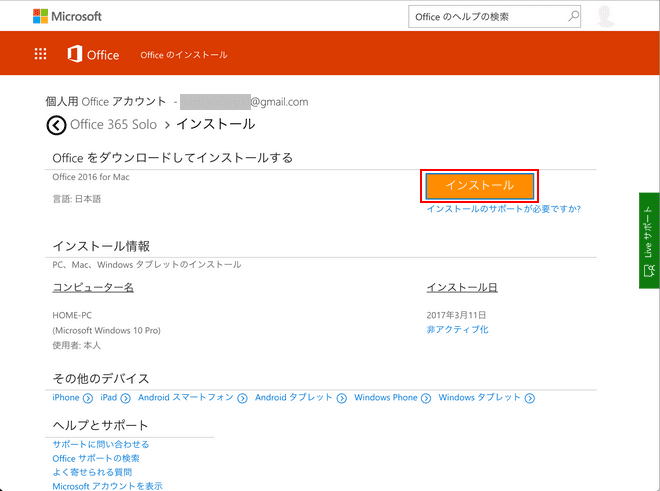Open the iPad device link

pos(109,398)
